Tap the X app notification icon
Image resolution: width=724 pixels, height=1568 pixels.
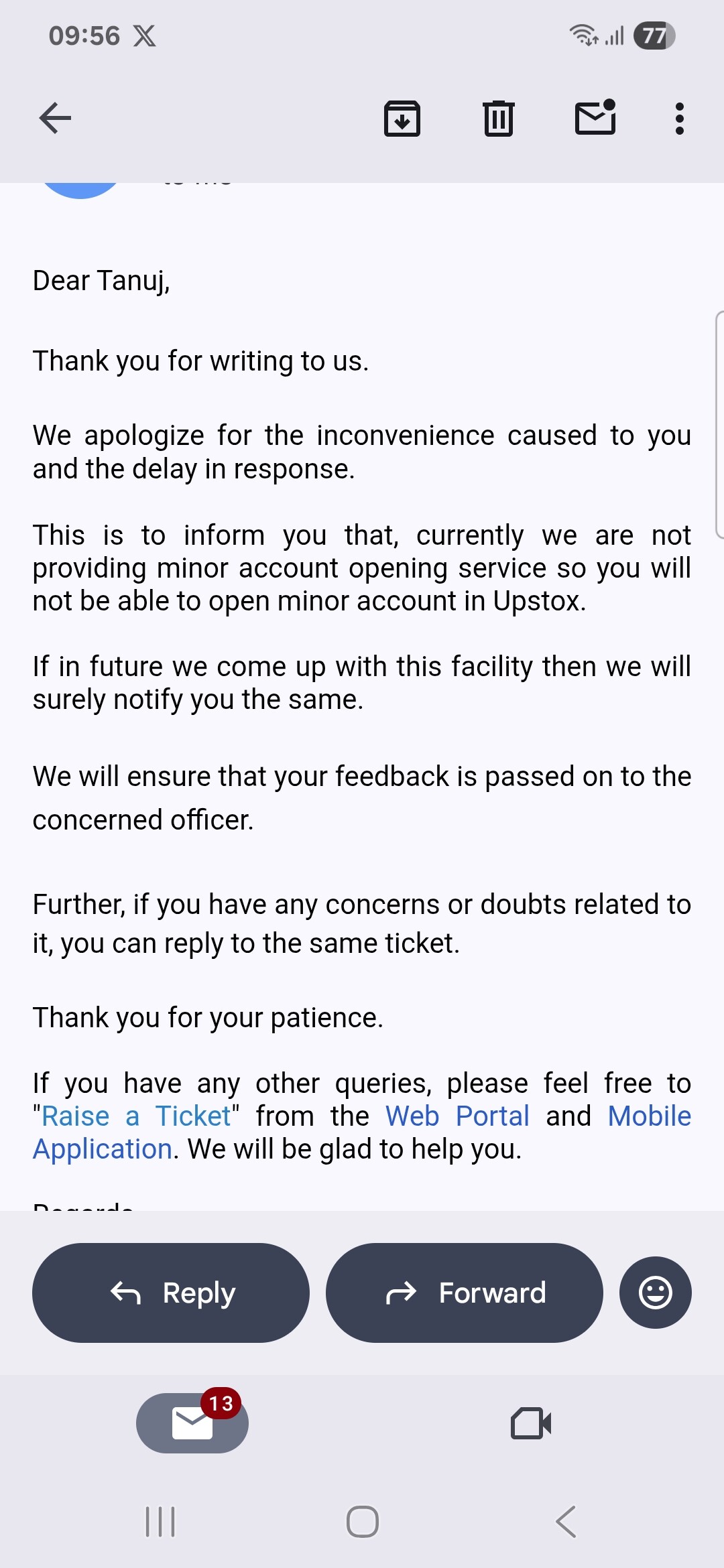click(144, 36)
